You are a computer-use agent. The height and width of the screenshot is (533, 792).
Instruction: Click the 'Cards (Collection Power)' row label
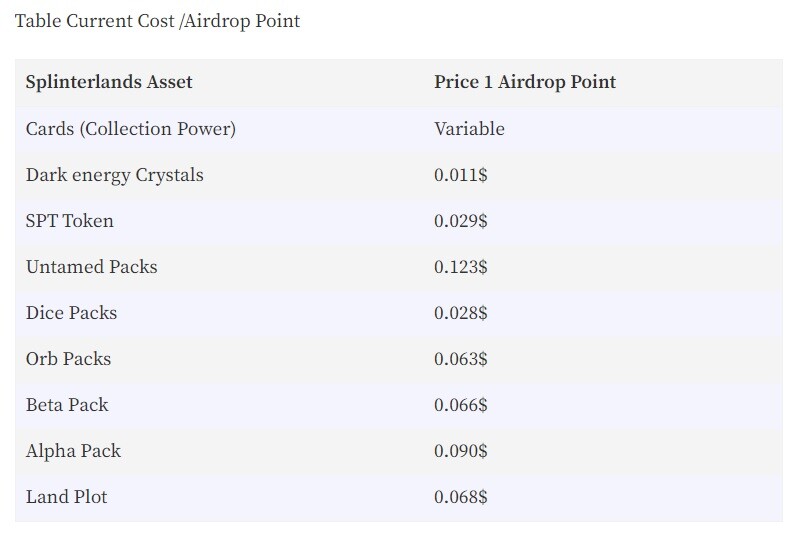(131, 129)
